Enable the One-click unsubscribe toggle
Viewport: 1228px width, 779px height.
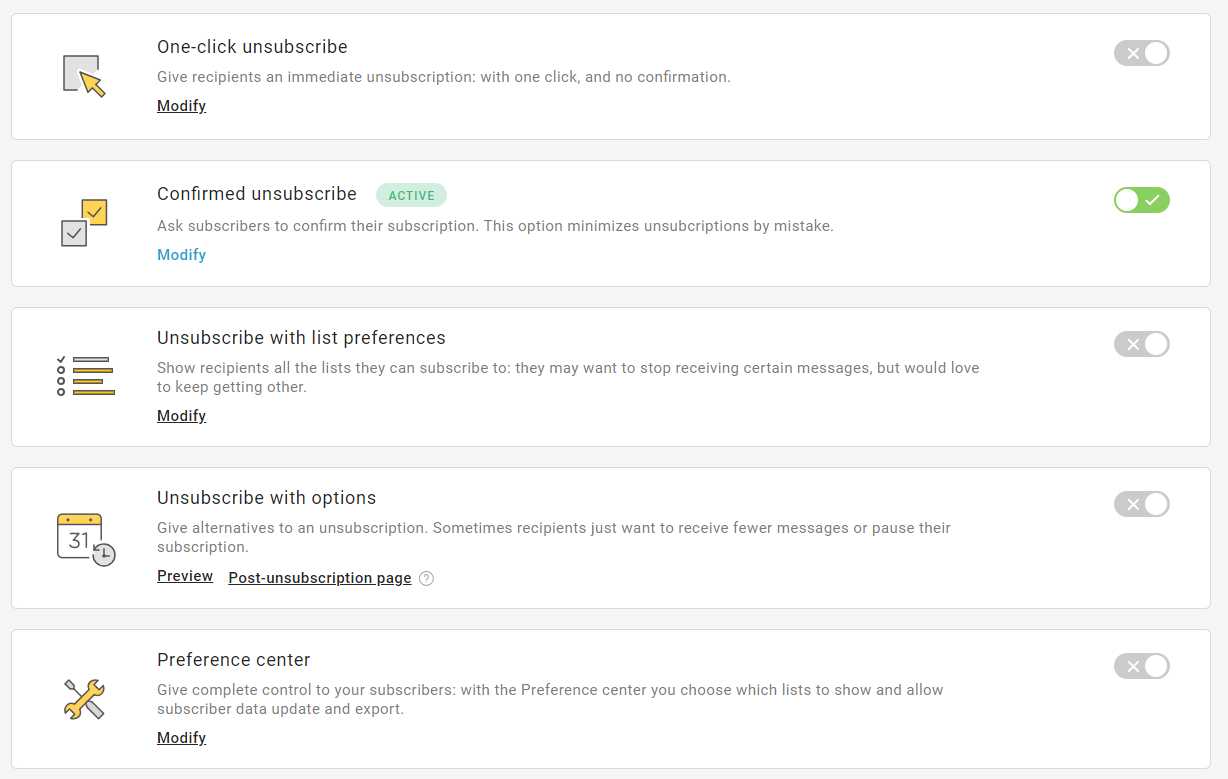coord(1141,53)
